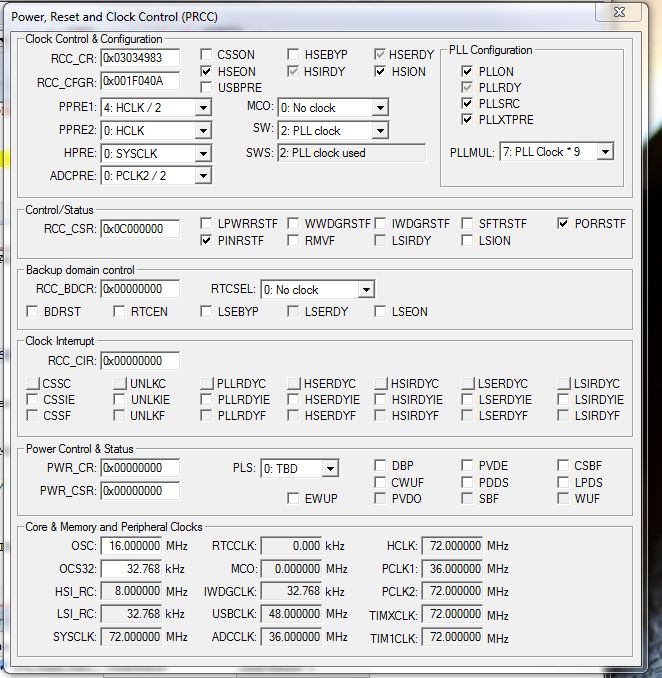Click the PWR_CR register field
The image size is (662, 678).
coord(140,468)
